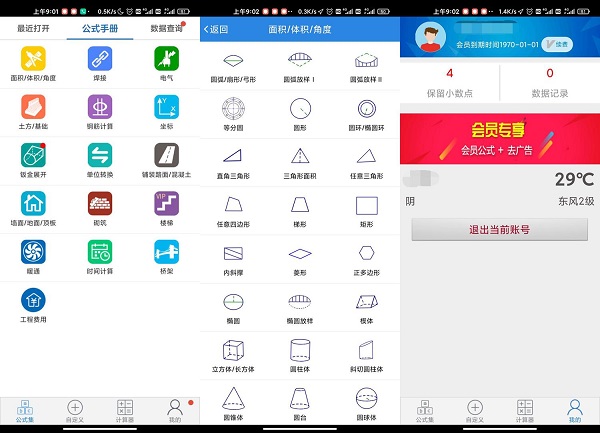Select the 圆球体 sphere formula

(x=367, y=404)
